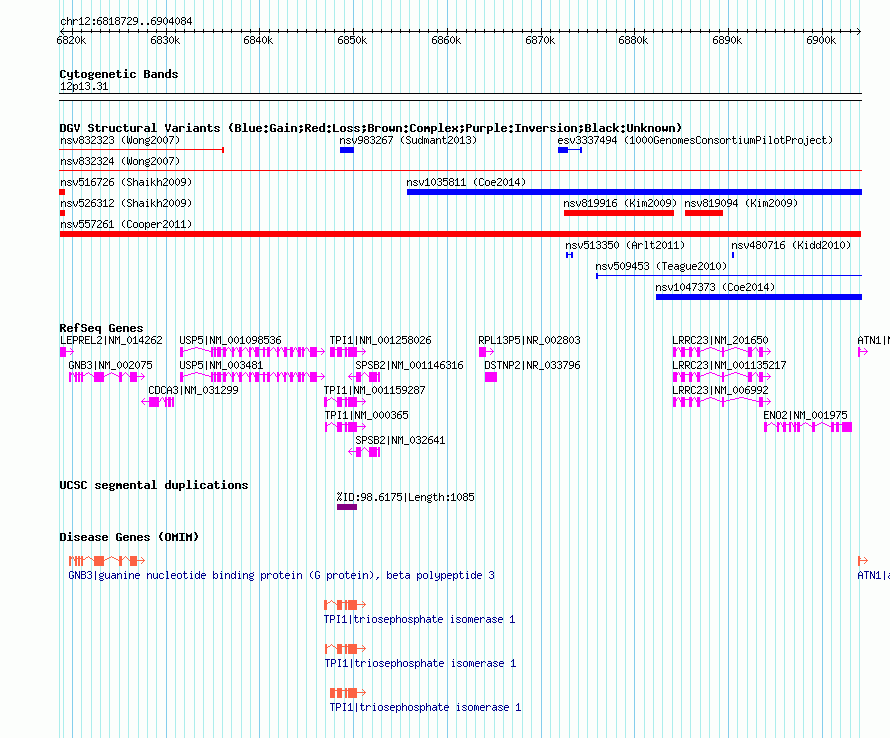The width and height of the screenshot is (890, 738).
Task: Click the 6880k mark on the ruler
Action: pyautogui.click(x=633, y=40)
